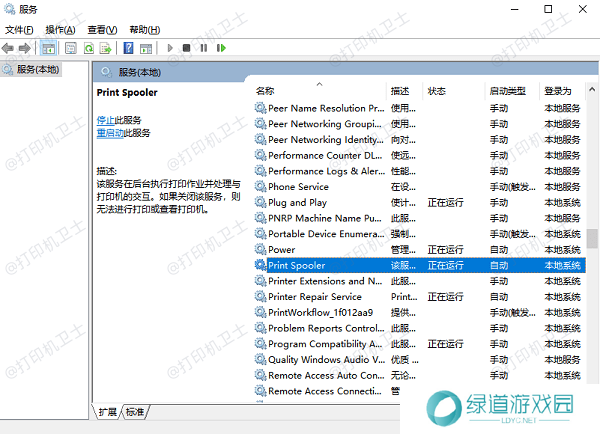
Task: Click the Forward arrow toolbar icon
Action: pyautogui.click(x=24, y=48)
